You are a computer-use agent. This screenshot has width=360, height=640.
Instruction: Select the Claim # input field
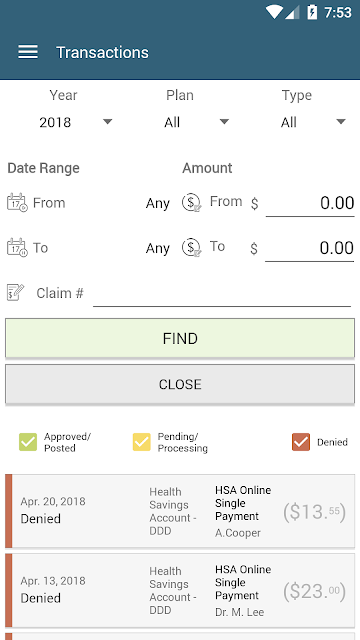coord(222,293)
